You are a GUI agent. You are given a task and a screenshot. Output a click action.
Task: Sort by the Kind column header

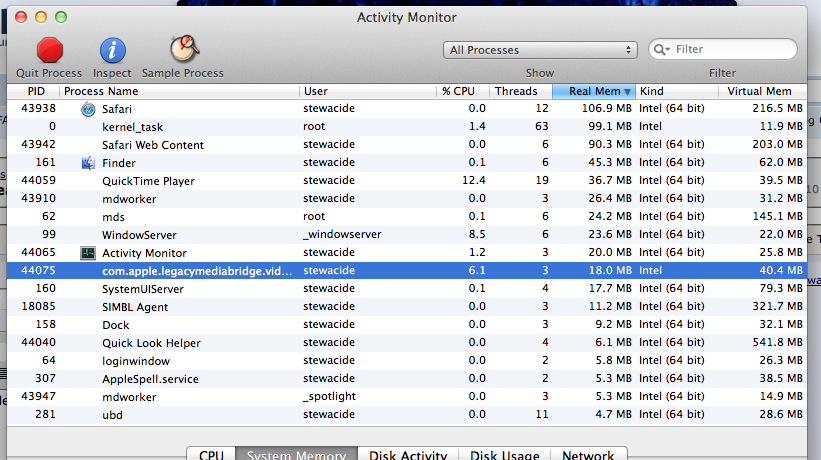(x=676, y=92)
